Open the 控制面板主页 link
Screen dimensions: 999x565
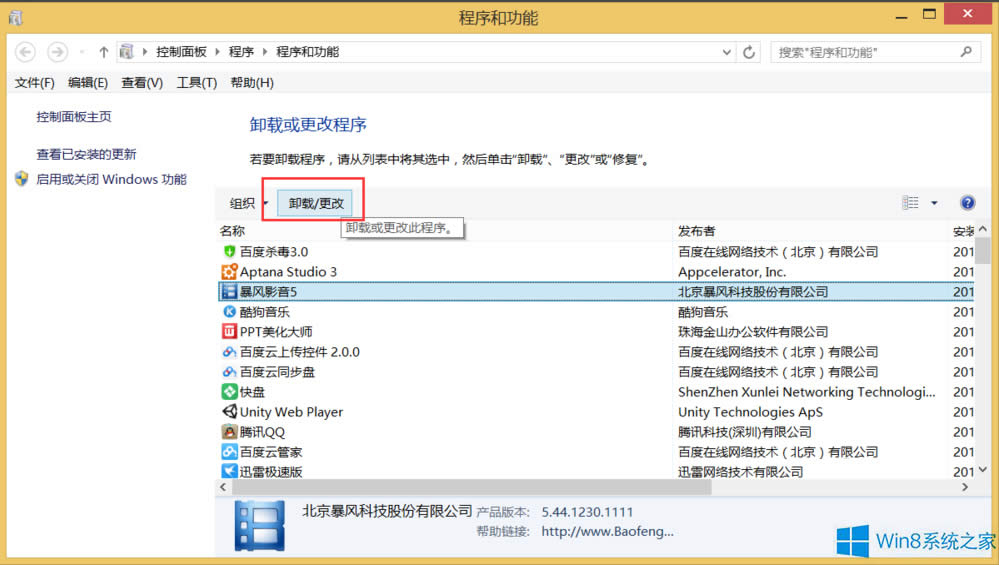[74, 117]
